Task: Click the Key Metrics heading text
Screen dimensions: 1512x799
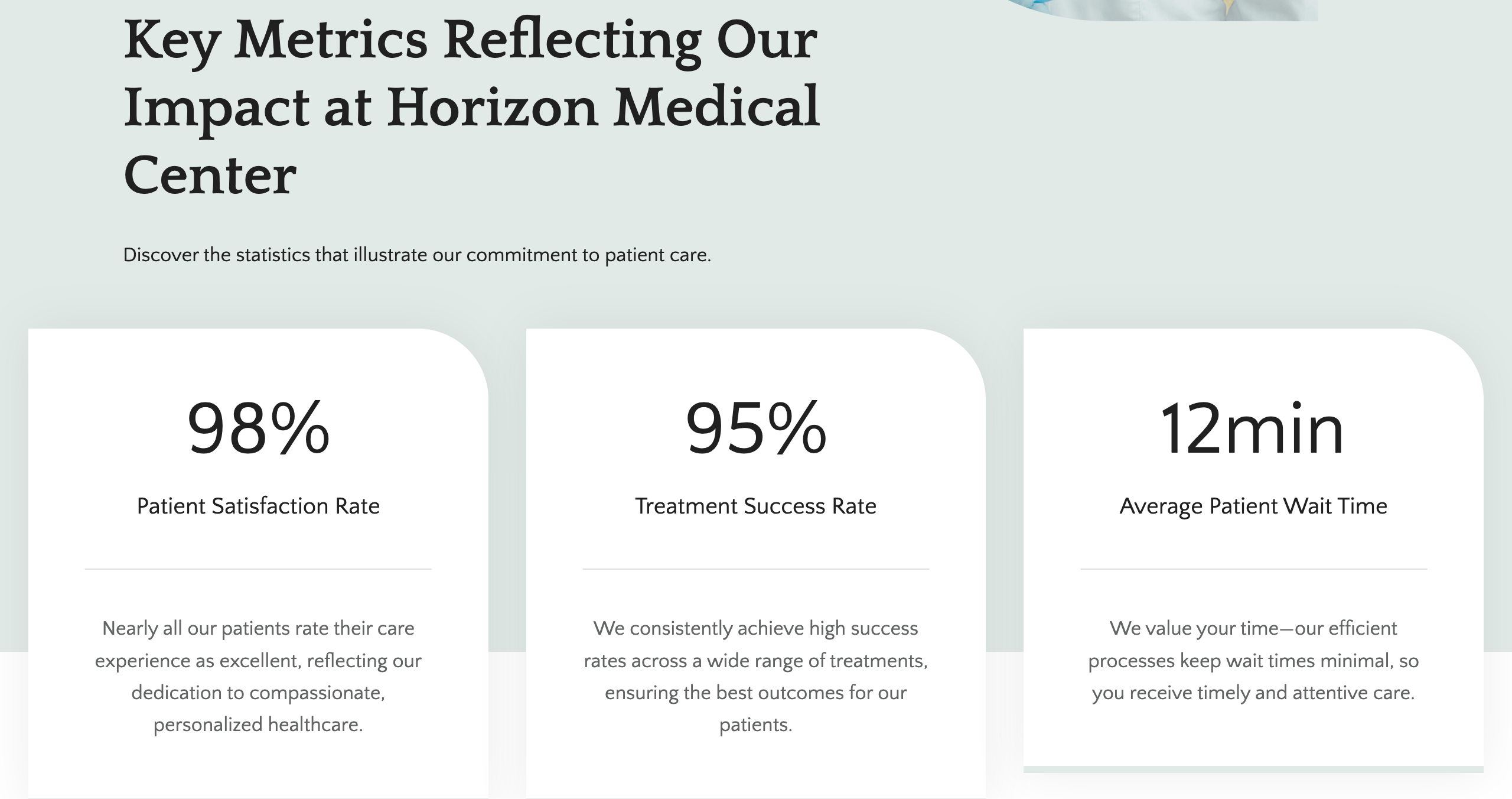Action: [x=471, y=108]
